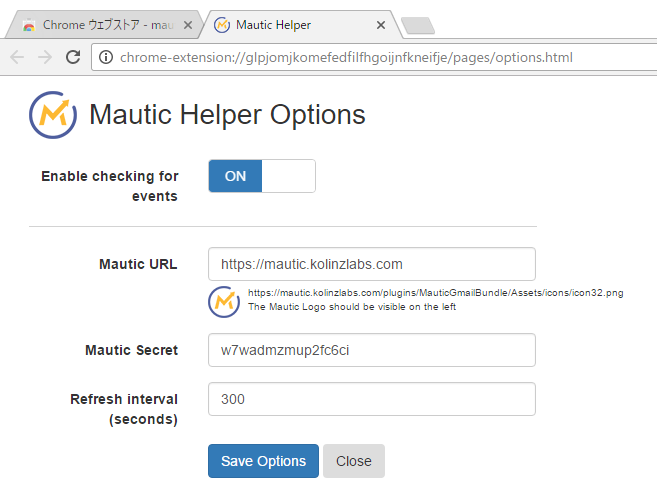
Task: Click the Save Options button
Action: (x=263, y=461)
